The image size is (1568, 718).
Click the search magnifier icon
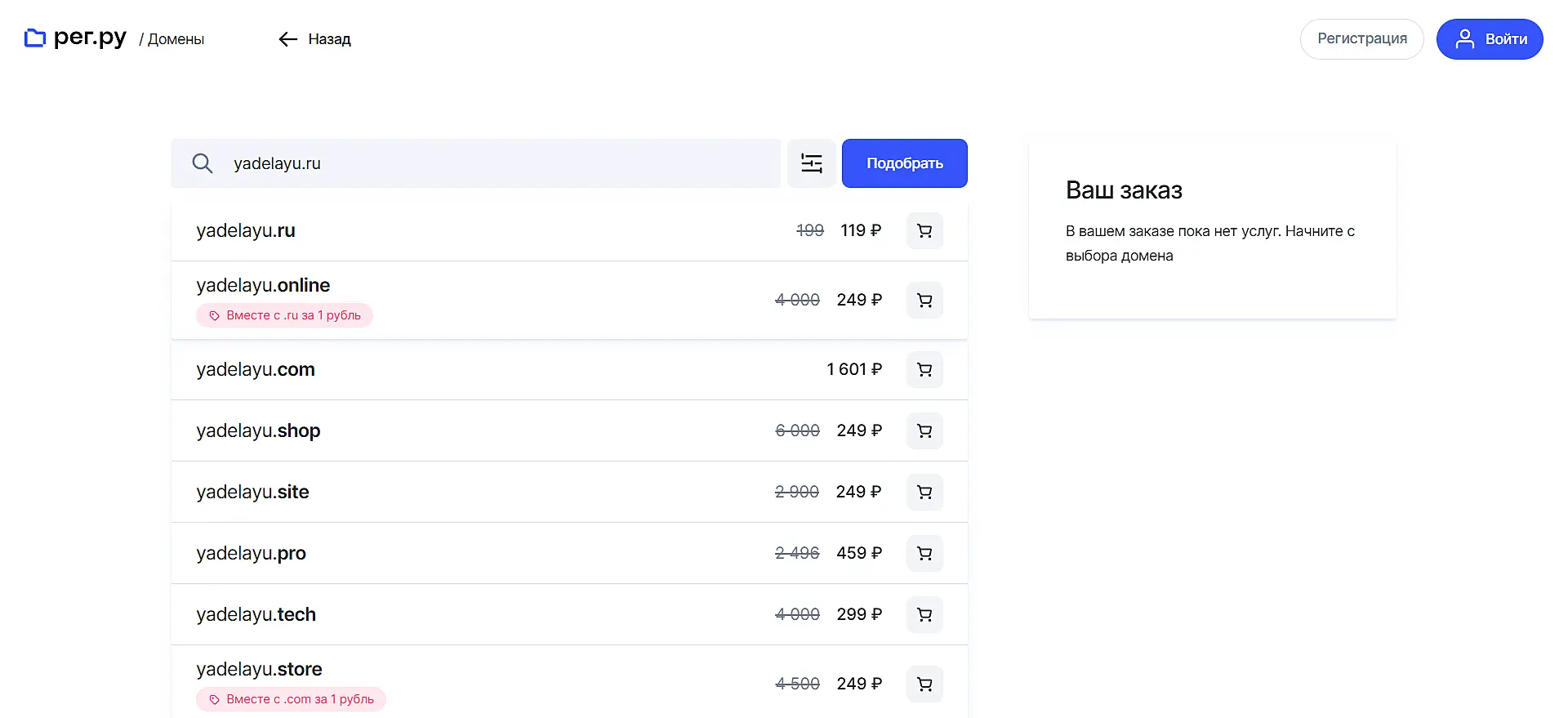pos(203,163)
